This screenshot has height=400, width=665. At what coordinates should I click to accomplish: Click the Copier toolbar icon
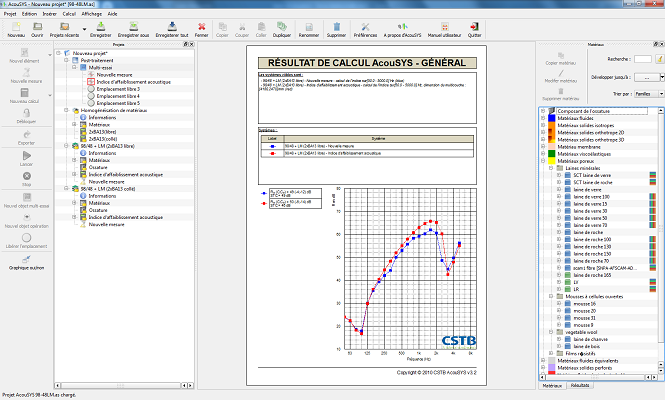pyautogui.click(x=222, y=27)
